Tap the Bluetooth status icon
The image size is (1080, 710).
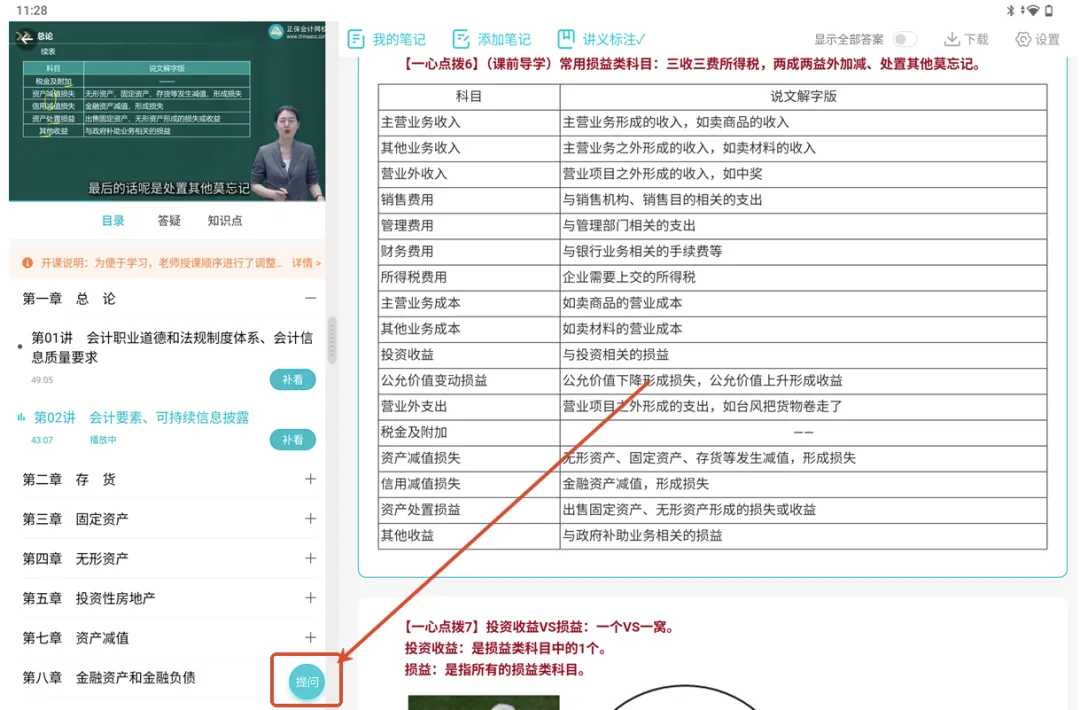[x=1010, y=10]
